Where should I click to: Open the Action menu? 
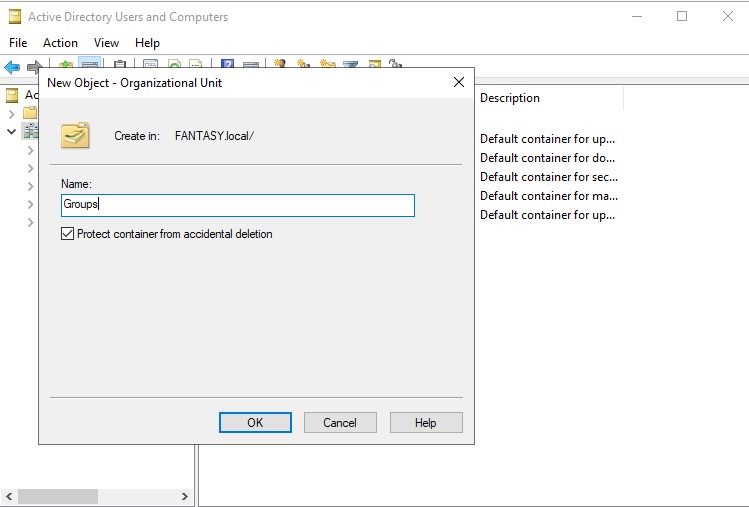(x=60, y=43)
